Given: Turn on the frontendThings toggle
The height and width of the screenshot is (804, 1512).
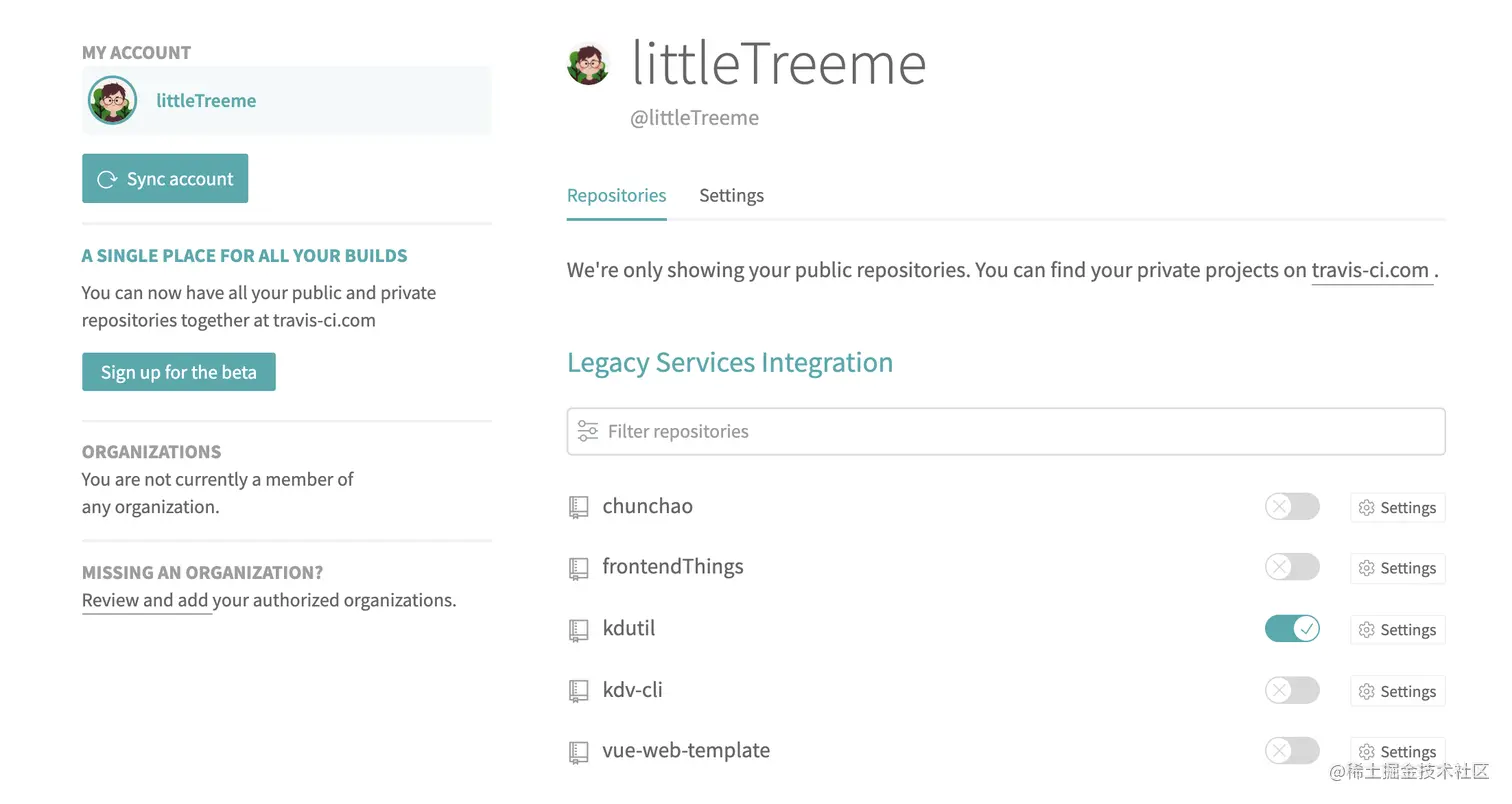Looking at the screenshot, I should 1292,567.
